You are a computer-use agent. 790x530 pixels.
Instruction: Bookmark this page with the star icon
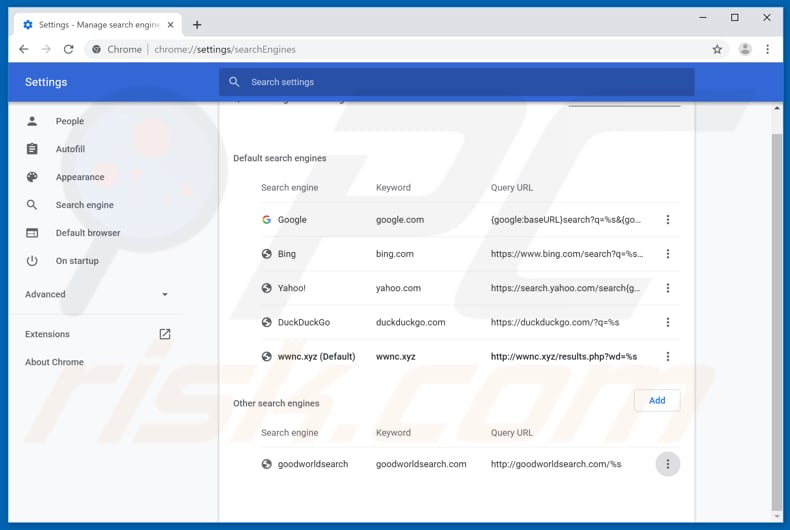tap(717, 49)
